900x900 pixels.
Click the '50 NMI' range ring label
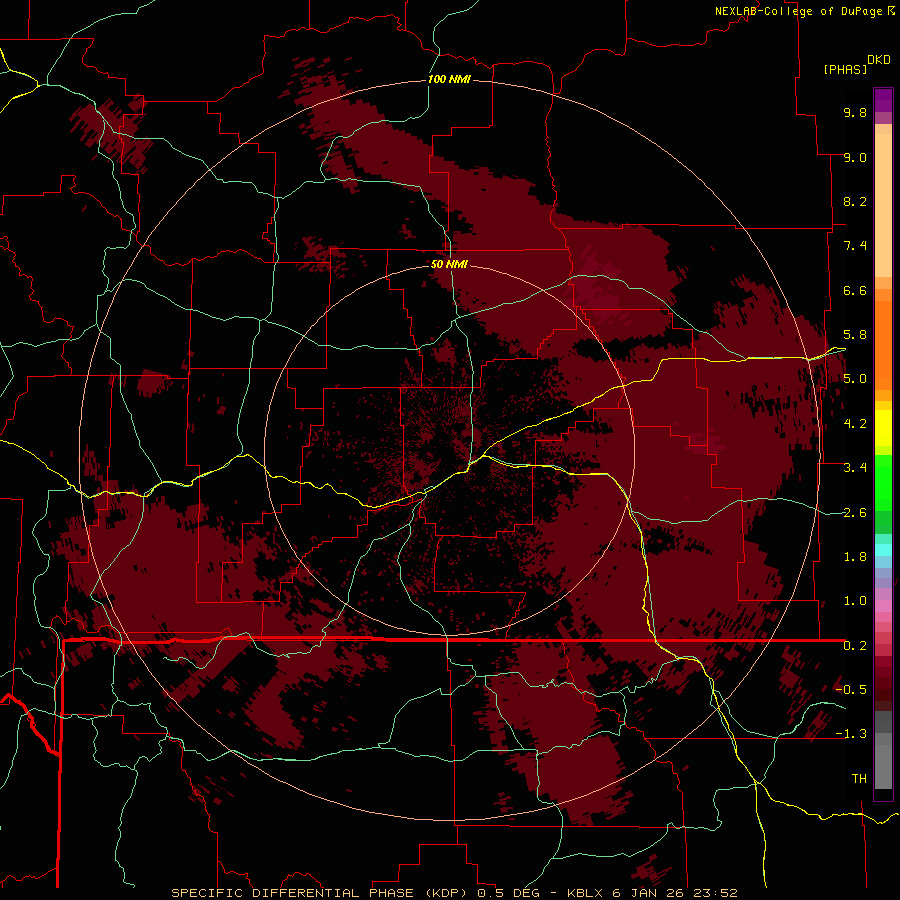[x=449, y=264]
